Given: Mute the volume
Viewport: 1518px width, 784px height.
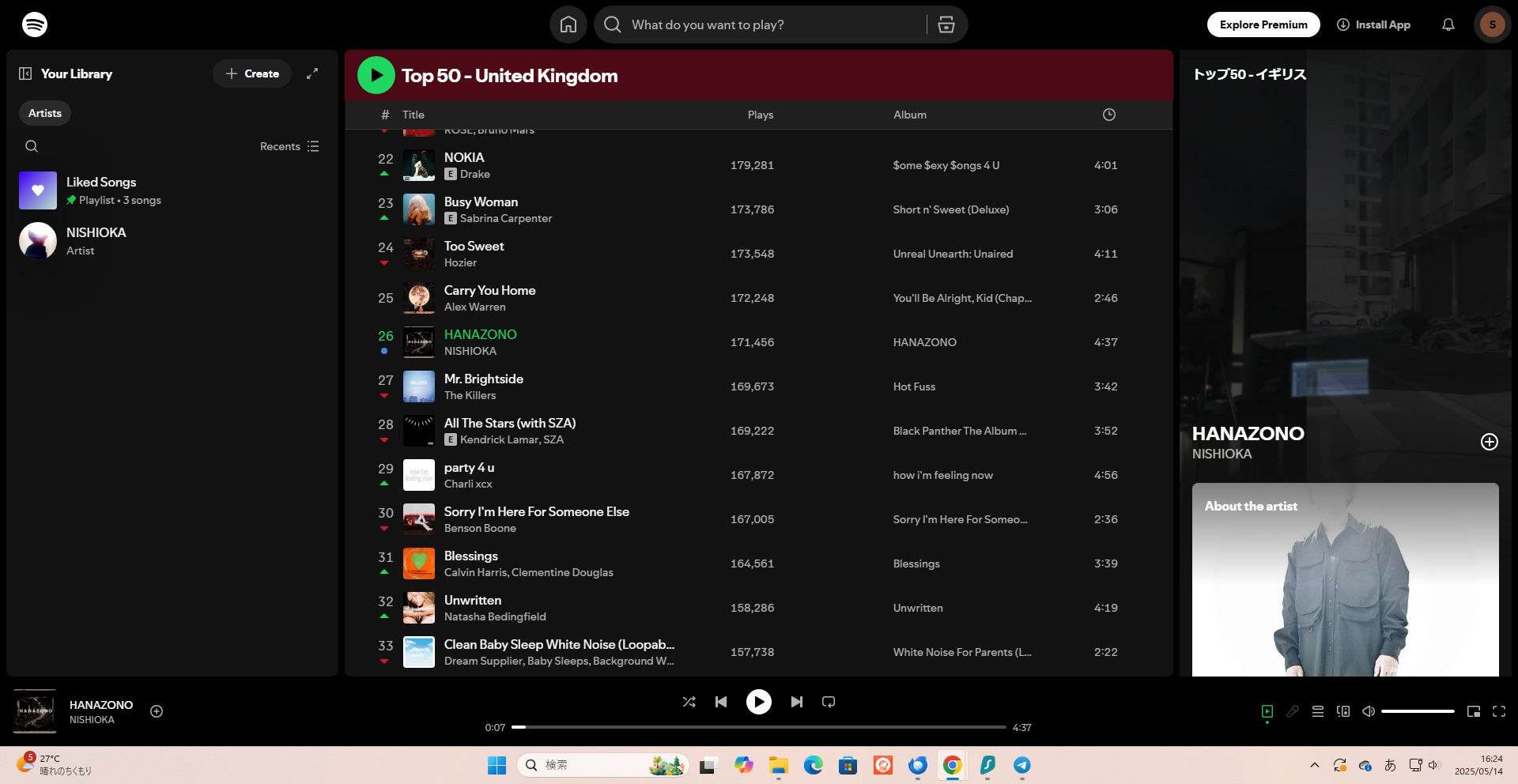Looking at the screenshot, I should (x=1369, y=711).
